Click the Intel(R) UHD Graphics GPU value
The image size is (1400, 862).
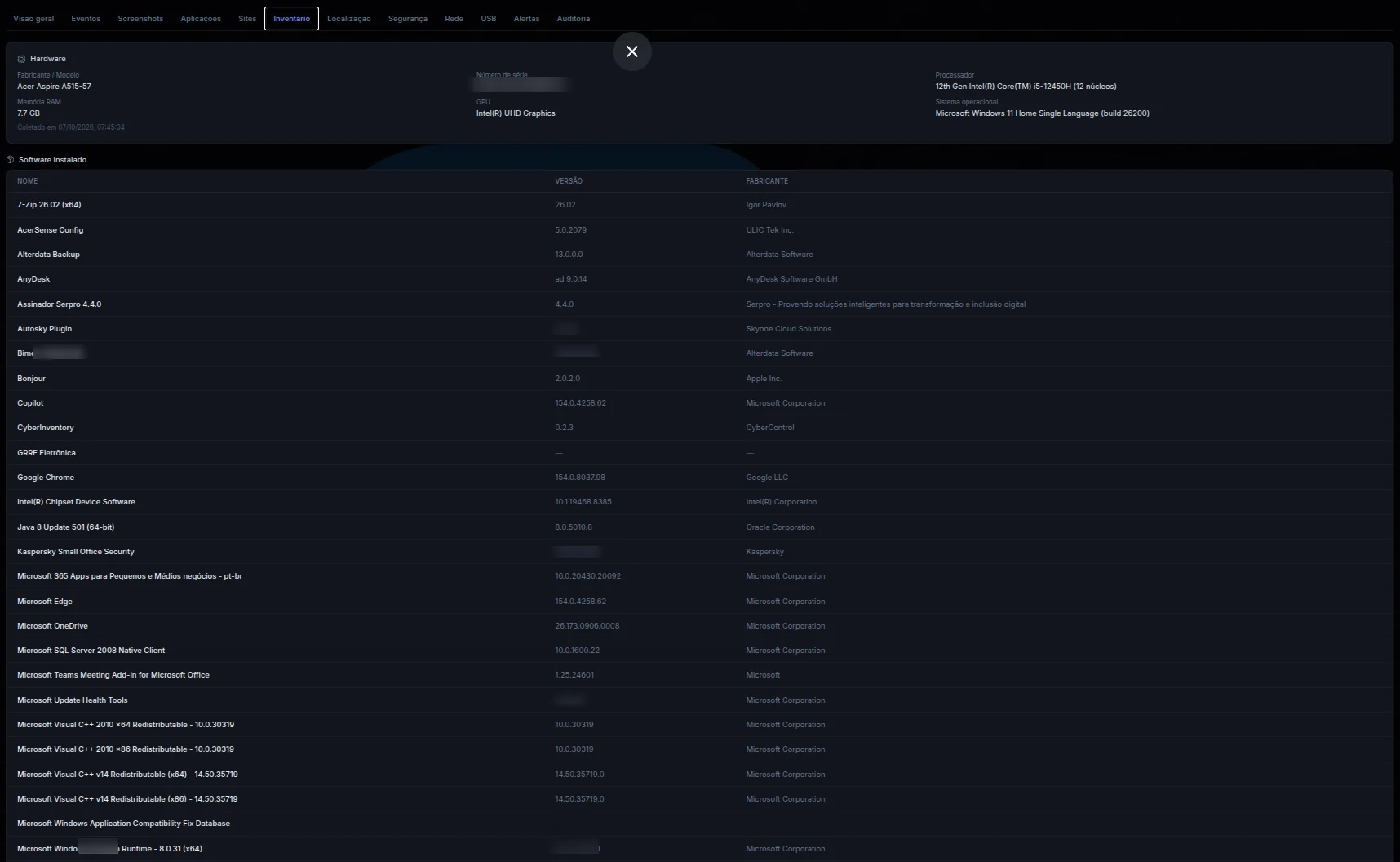[516, 113]
